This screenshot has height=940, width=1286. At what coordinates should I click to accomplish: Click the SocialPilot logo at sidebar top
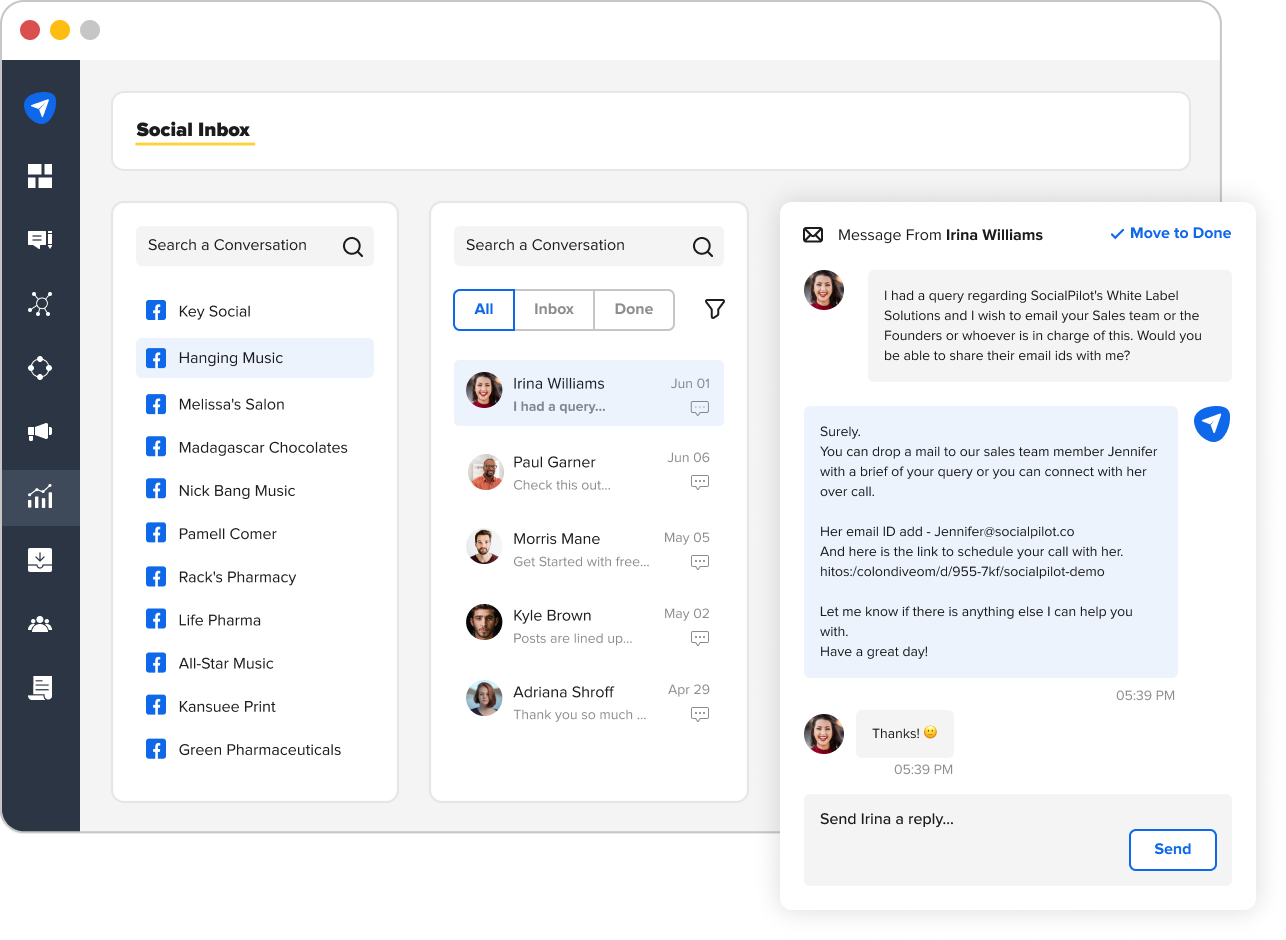click(x=40, y=108)
